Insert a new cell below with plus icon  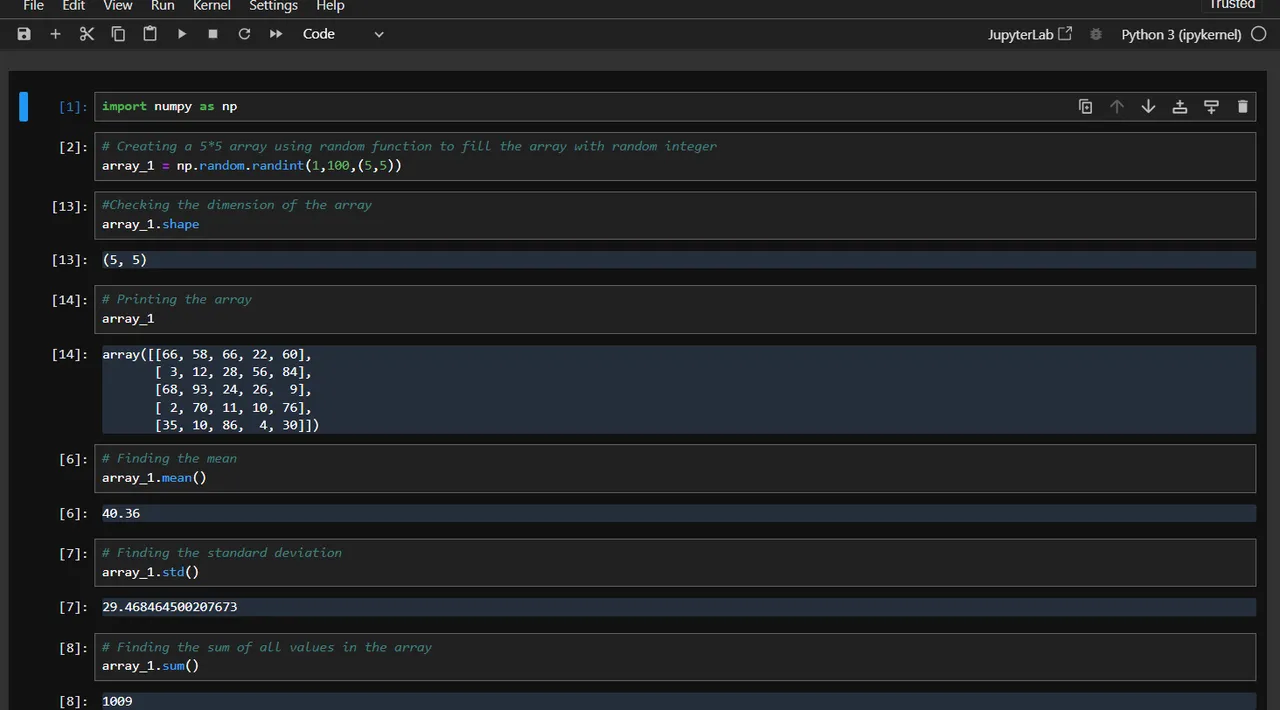coord(55,34)
